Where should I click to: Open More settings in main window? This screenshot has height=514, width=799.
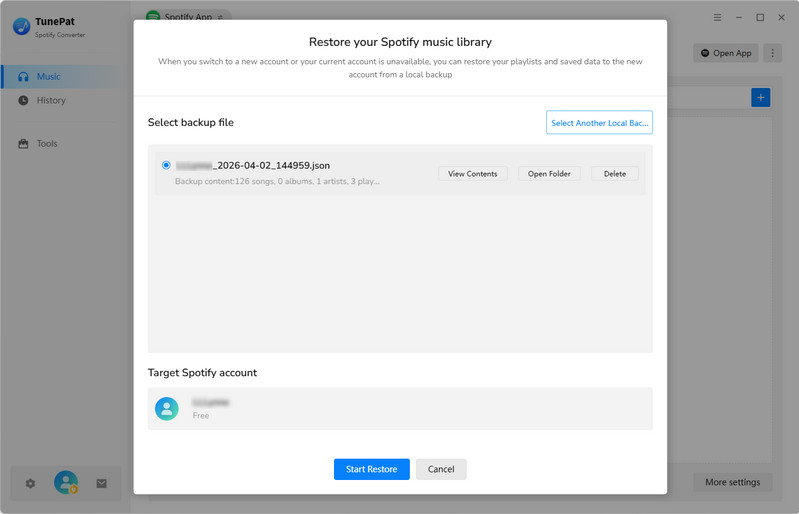pyautogui.click(x=732, y=482)
